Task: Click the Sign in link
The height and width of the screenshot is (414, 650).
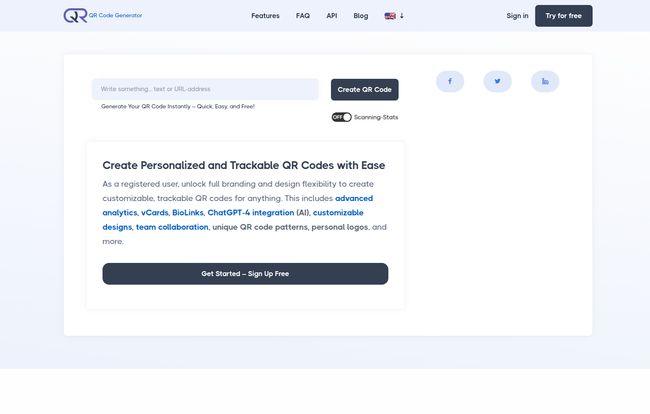Action: 517,16
